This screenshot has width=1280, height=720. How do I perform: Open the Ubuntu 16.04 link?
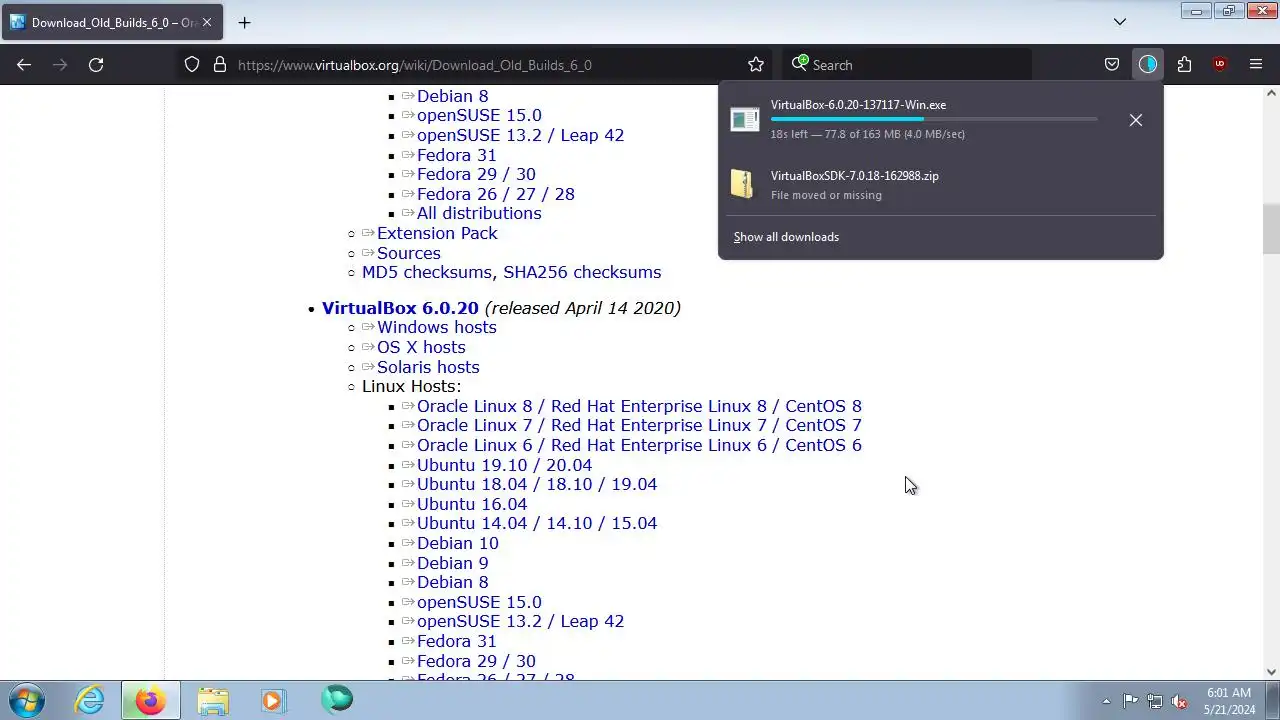coord(472,504)
